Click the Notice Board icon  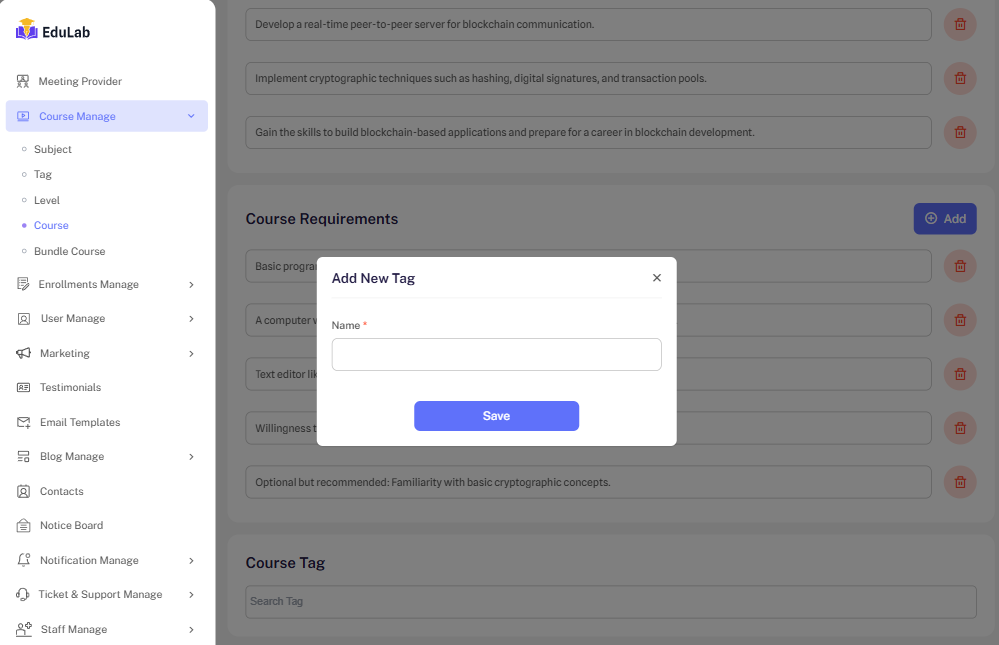point(24,525)
